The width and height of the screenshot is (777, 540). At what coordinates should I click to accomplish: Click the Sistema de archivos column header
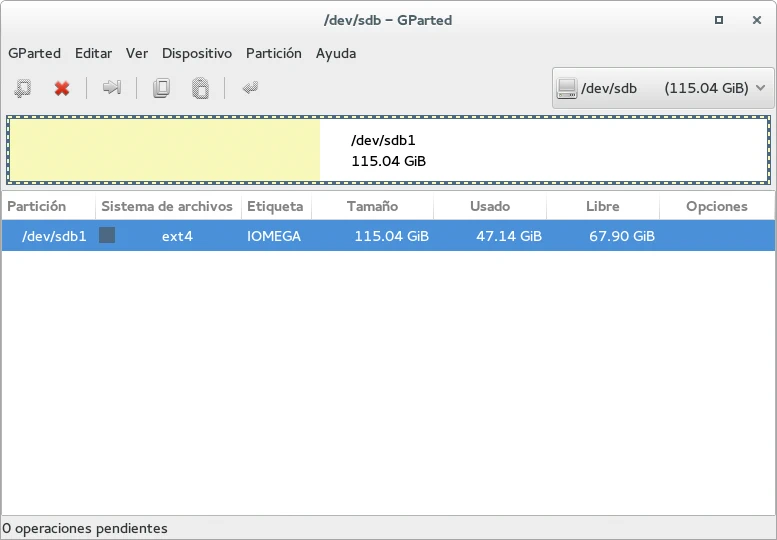pos(167,206)
